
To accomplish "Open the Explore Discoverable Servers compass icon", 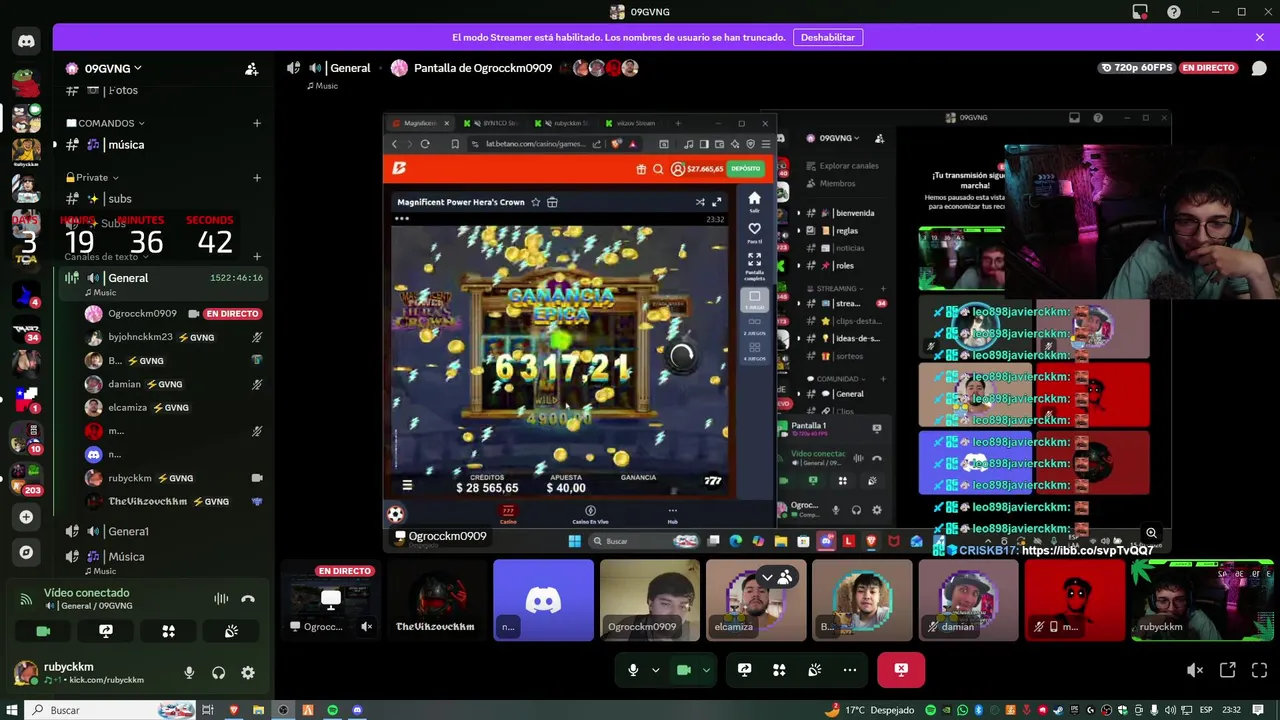I will click(26, 552).
